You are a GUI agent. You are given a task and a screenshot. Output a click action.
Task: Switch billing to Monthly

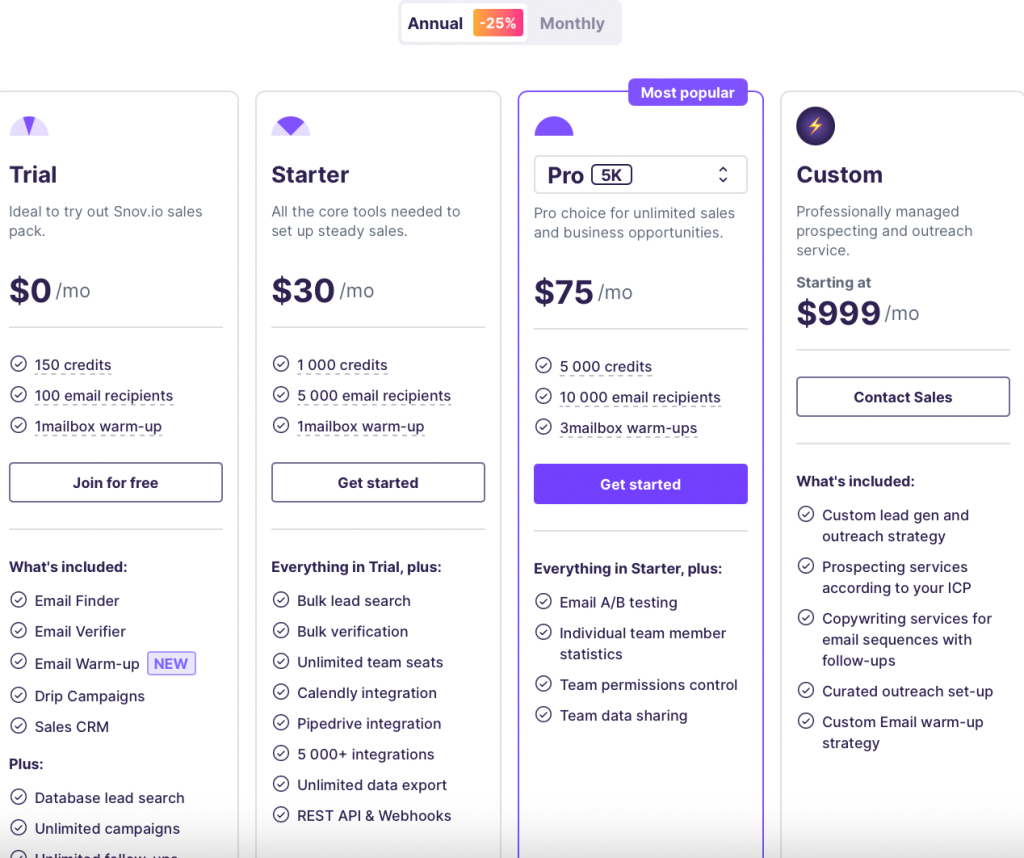coord(571,23)
